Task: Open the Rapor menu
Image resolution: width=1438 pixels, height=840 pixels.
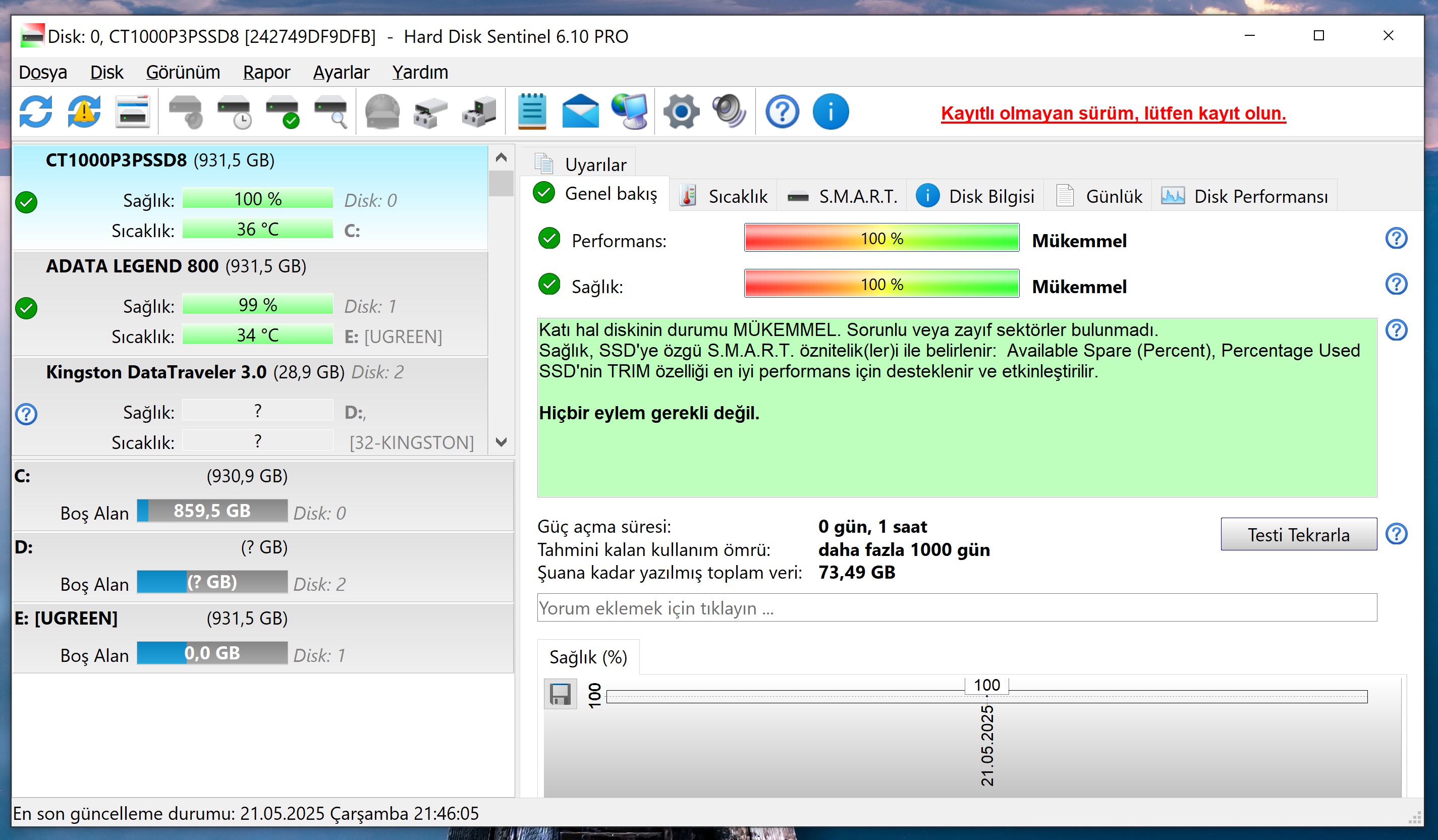Action: pos(266,73)
